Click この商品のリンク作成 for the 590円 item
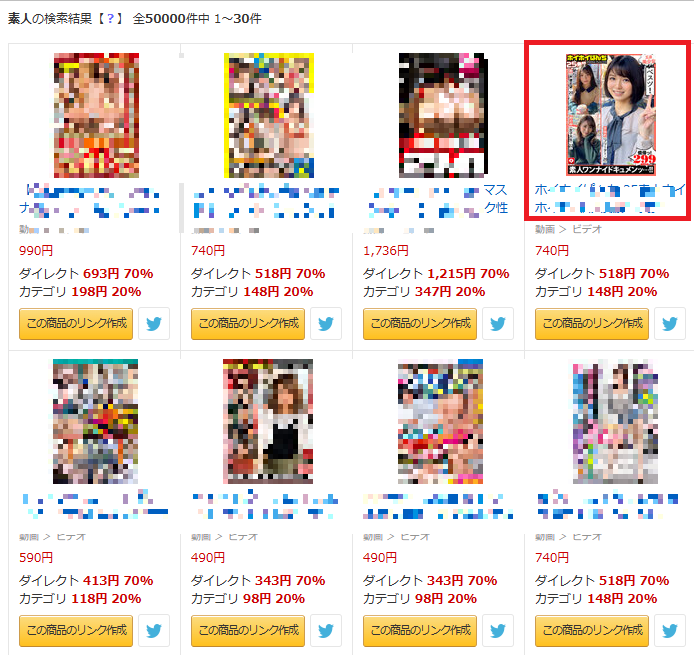694x655 pixels. [x=76, y=631]
